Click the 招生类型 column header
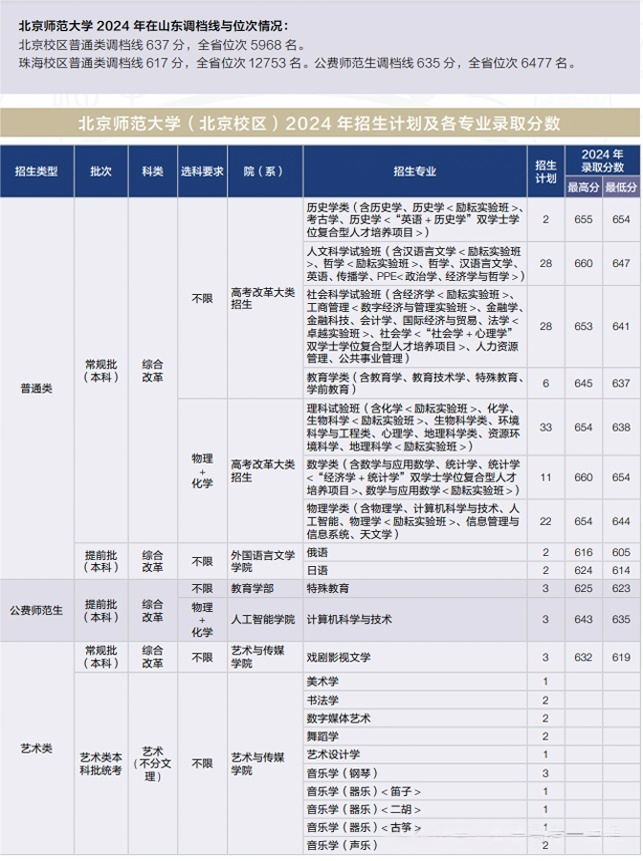This screenshot has width=643, height=861. pyautogui.click(x=36, y=171)
